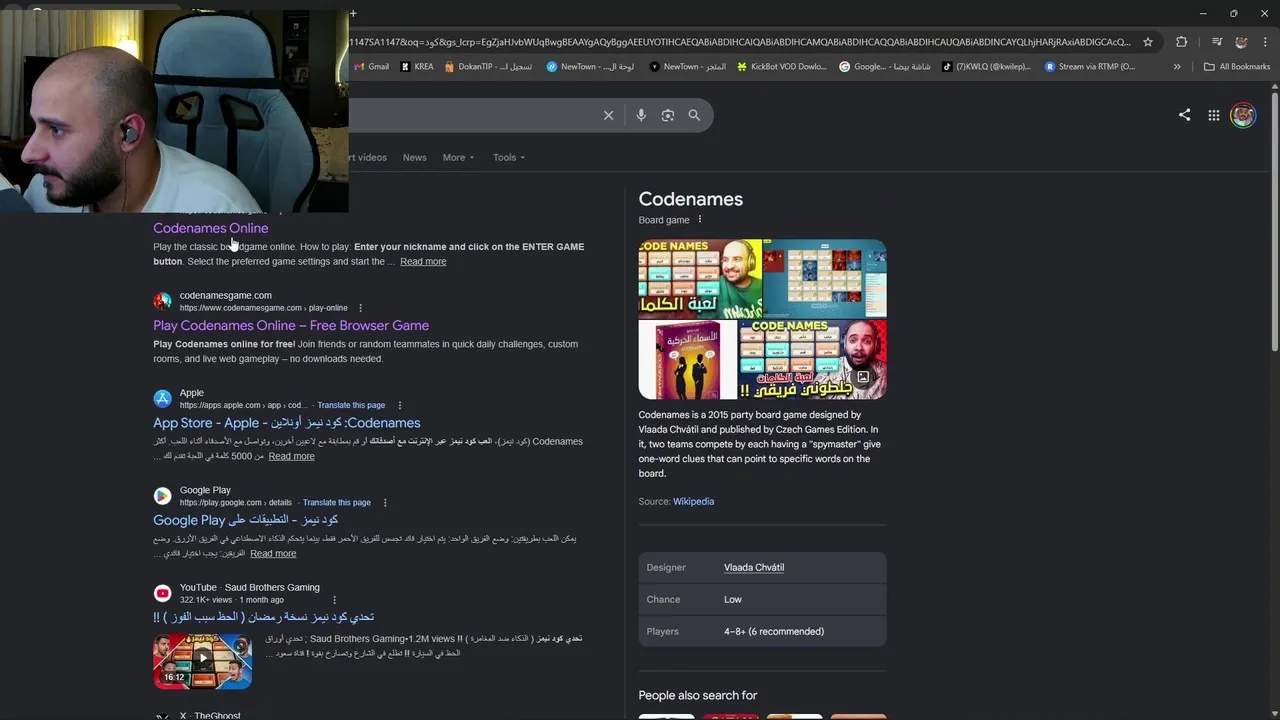Image resolution: width=1280 pixels, height=720 pixels.
Task: Open the Google apps grid
Action: click(x=1214, y=115)
